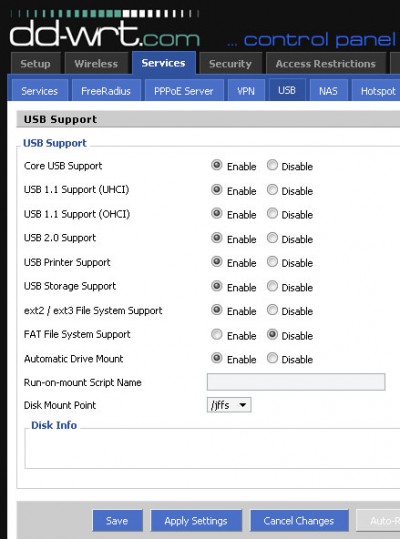Switch to the Setup main tab

[x=35, y=64]
